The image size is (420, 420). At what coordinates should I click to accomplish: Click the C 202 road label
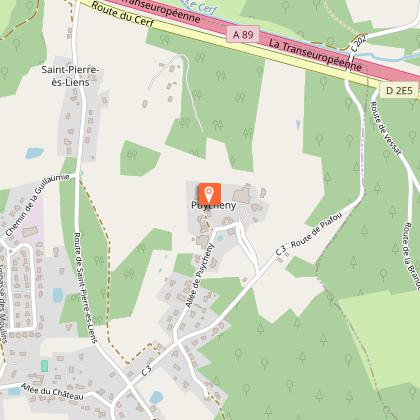coord(359,43)
